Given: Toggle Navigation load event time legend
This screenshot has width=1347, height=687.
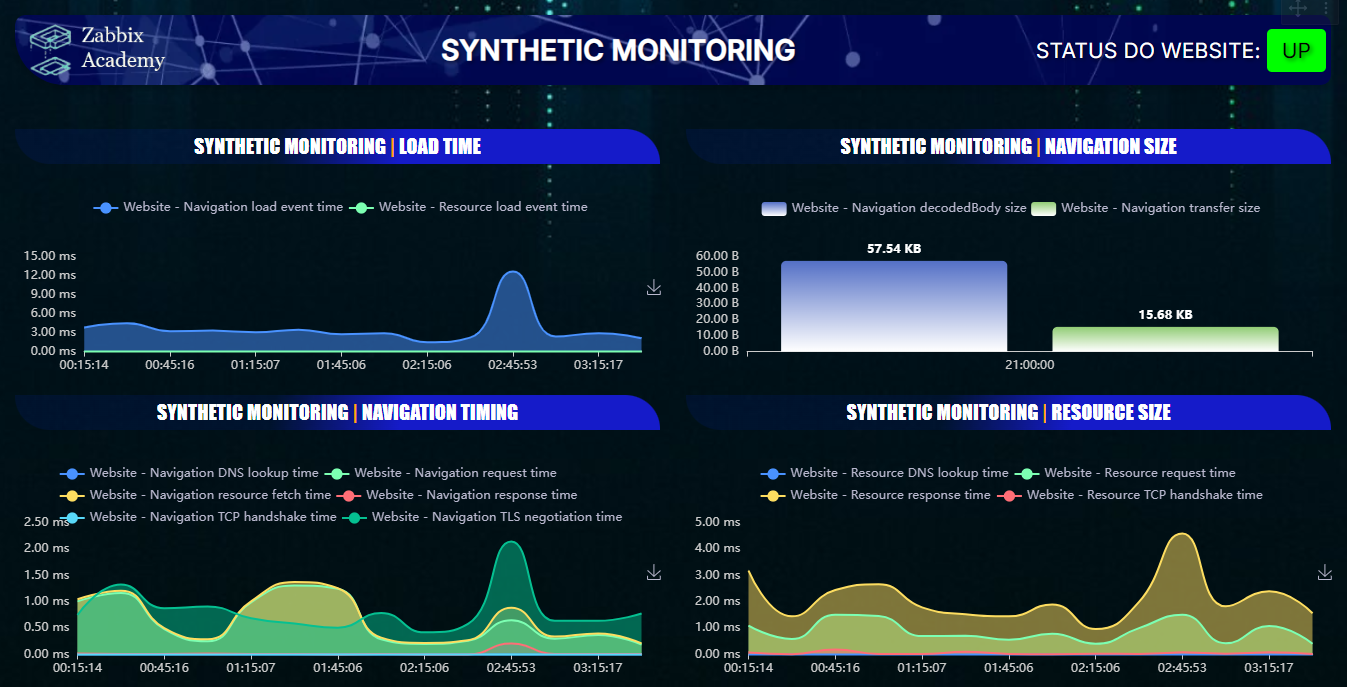Looking at the screenshot, I should click(218, 207).
